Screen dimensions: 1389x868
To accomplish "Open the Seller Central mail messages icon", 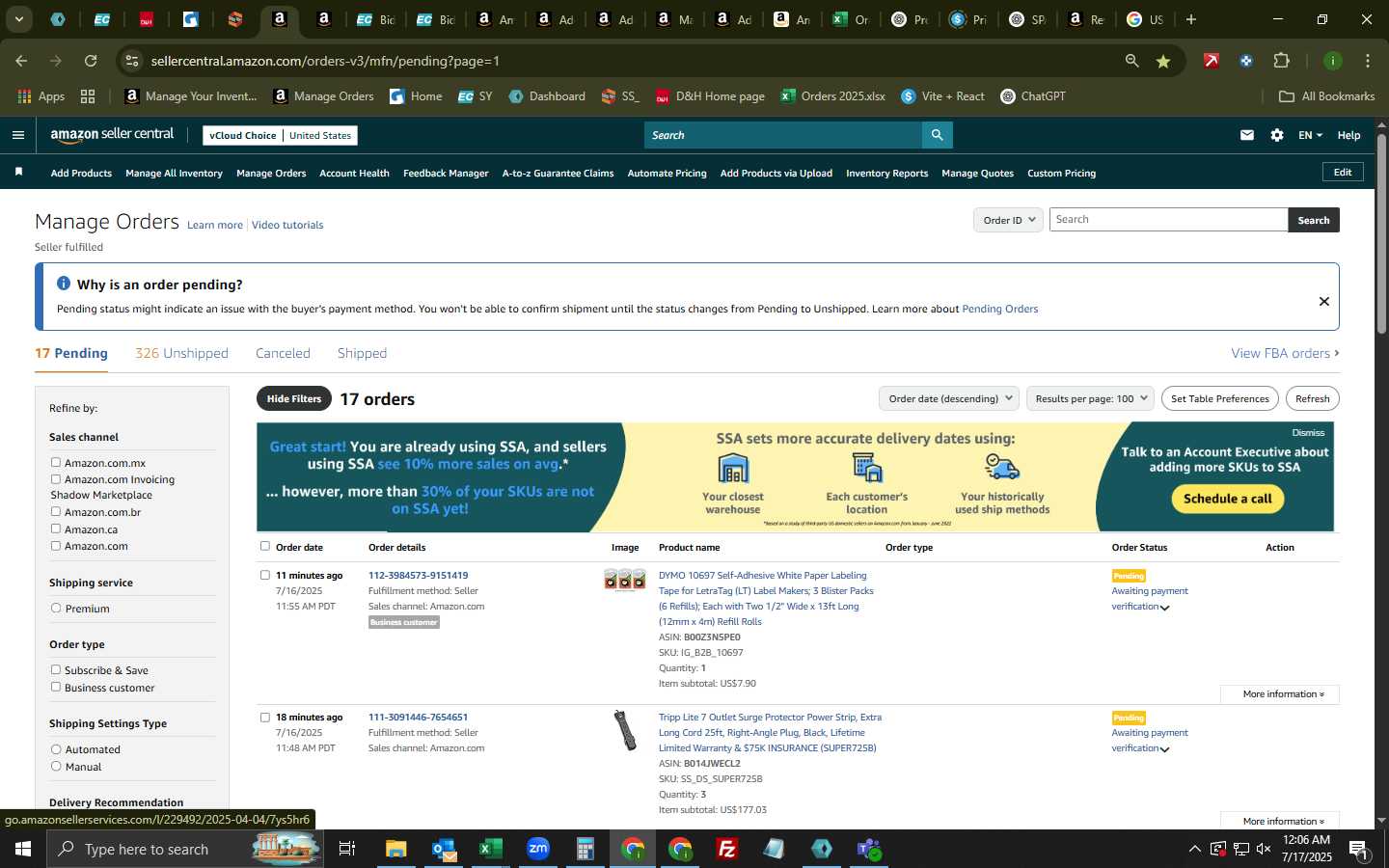I will tap(1247, 135).
